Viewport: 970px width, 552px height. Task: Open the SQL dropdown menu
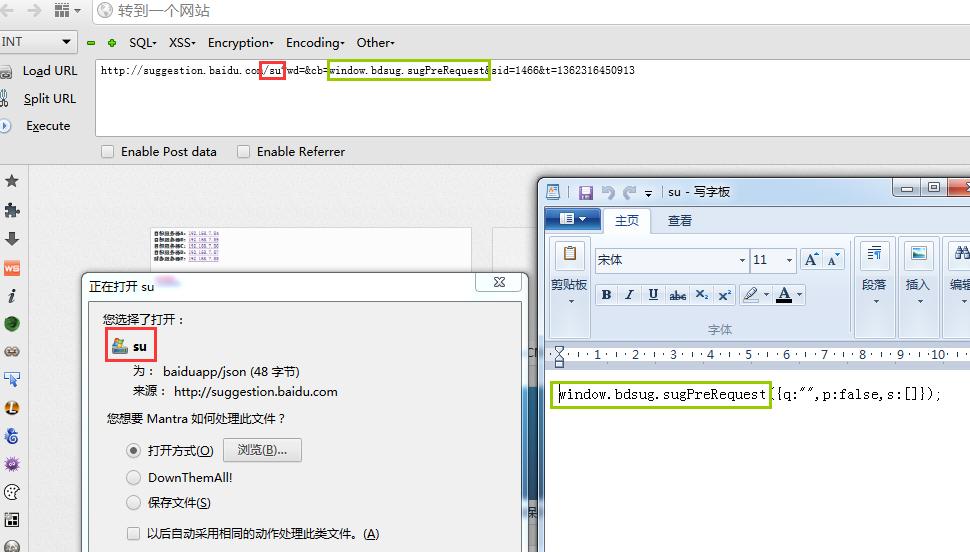[x=143, y=43]
